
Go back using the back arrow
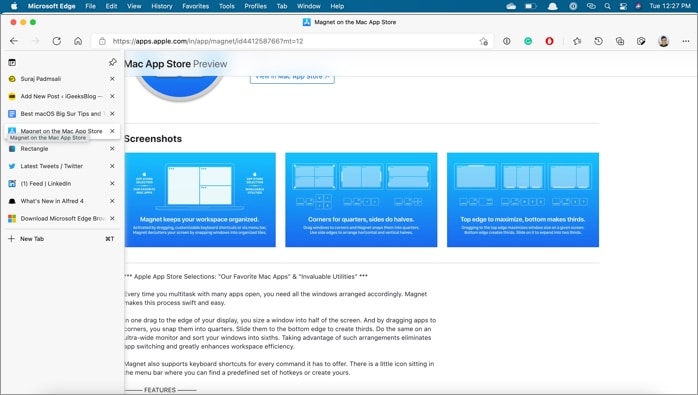tap(14, 41)
